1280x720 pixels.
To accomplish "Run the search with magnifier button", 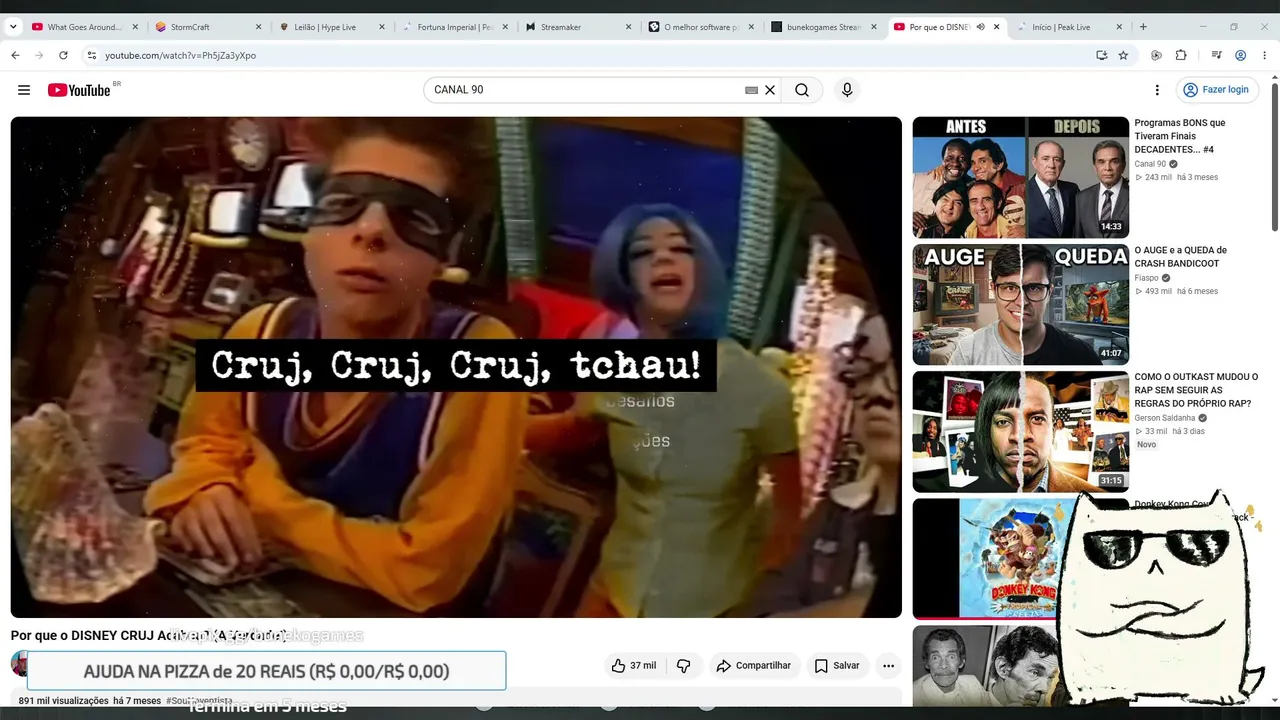I will [802, 90].
